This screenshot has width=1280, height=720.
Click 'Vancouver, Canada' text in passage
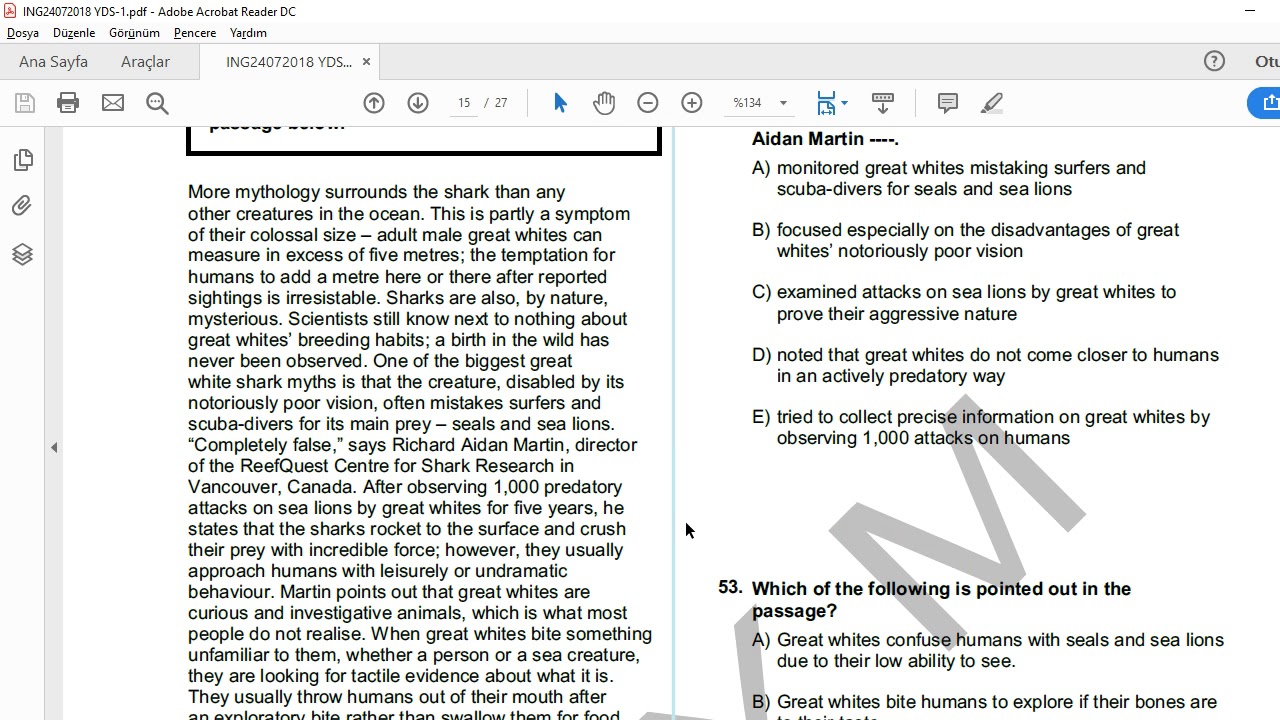(x=273, y=487)
